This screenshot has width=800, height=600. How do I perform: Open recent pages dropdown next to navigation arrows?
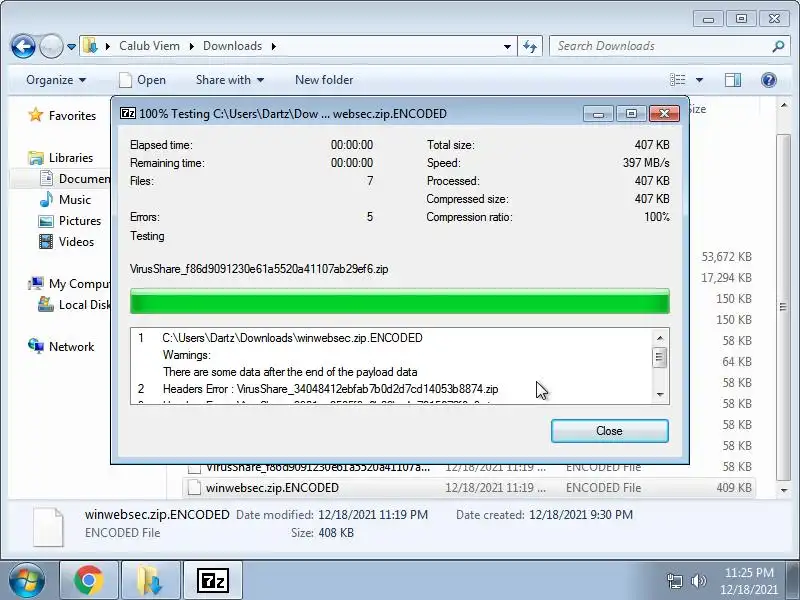coord(71,46)
